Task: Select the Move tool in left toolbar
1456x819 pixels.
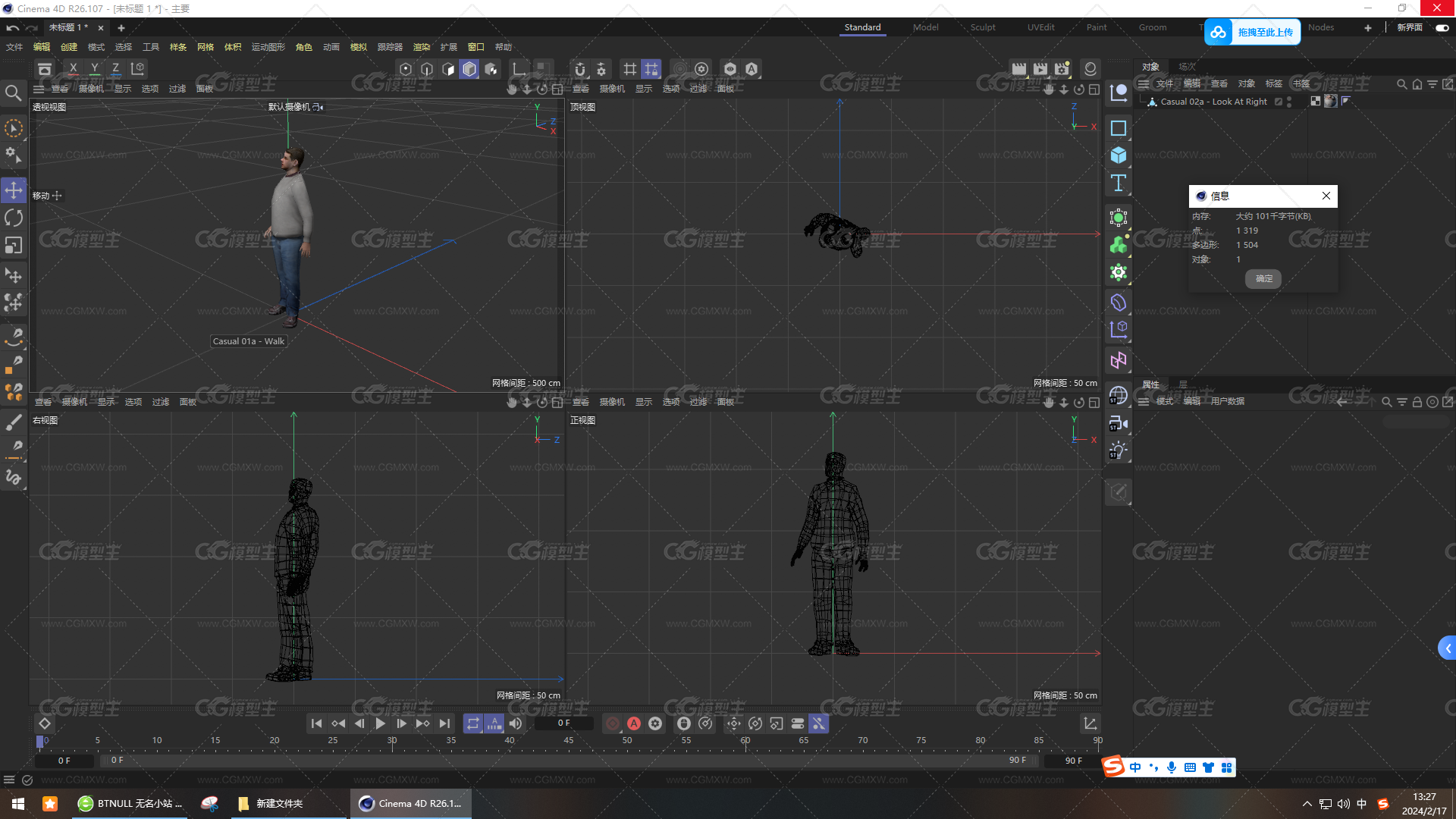Action: click(x=14, y=190)
